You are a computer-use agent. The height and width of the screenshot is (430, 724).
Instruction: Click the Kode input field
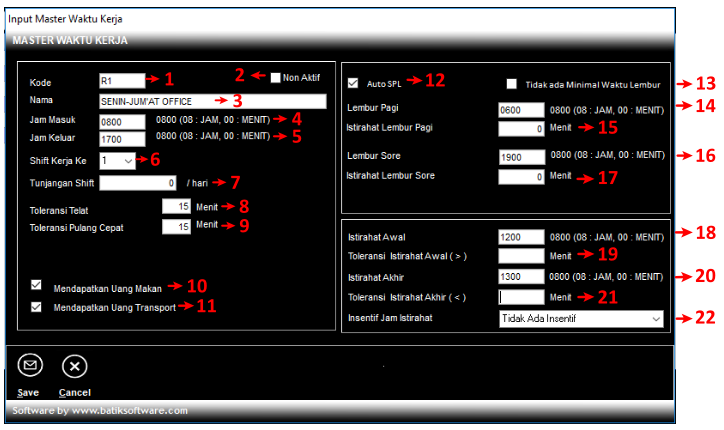coord(122,81)
